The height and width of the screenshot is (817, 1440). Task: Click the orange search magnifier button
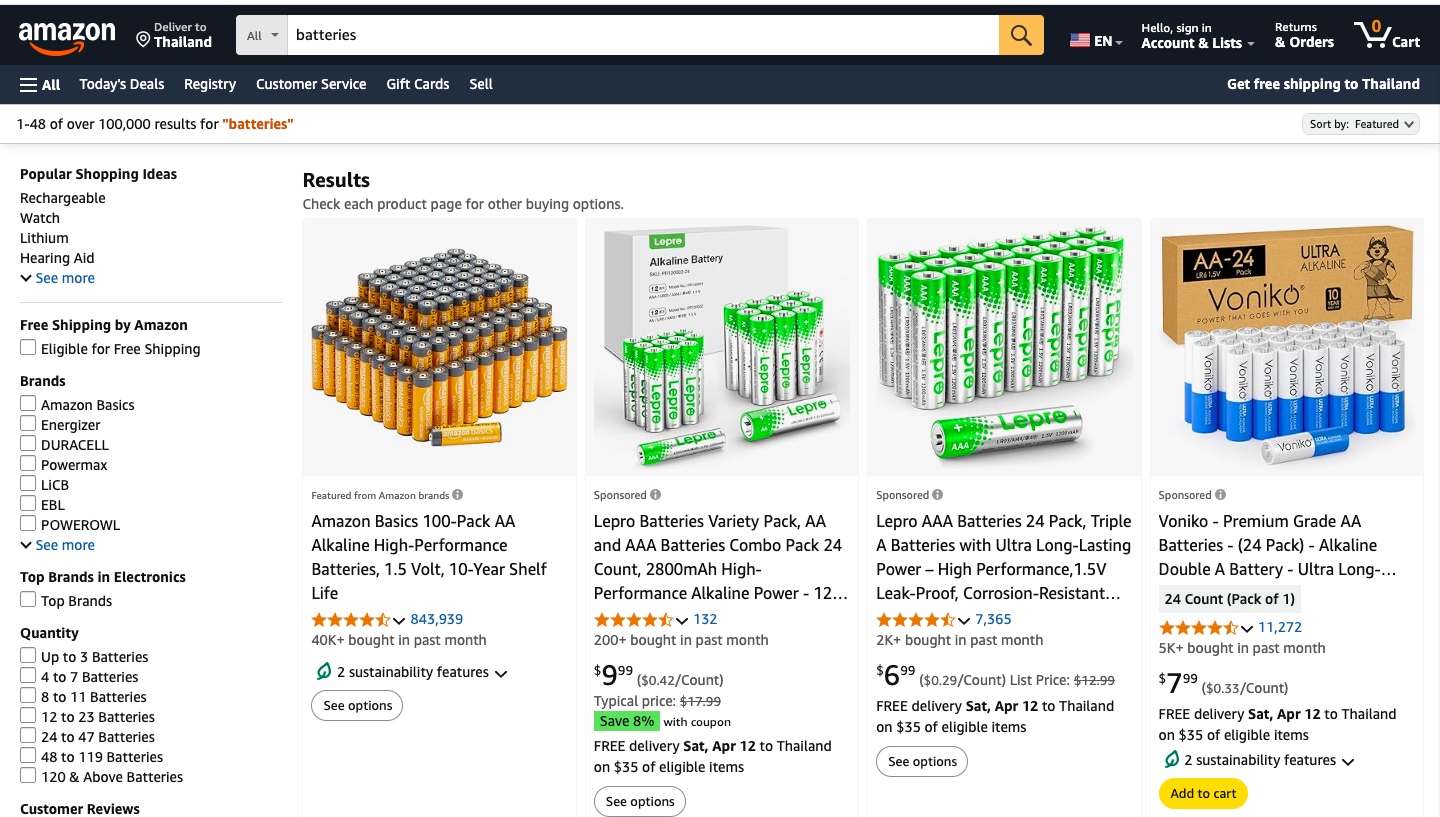point(1020,35)
